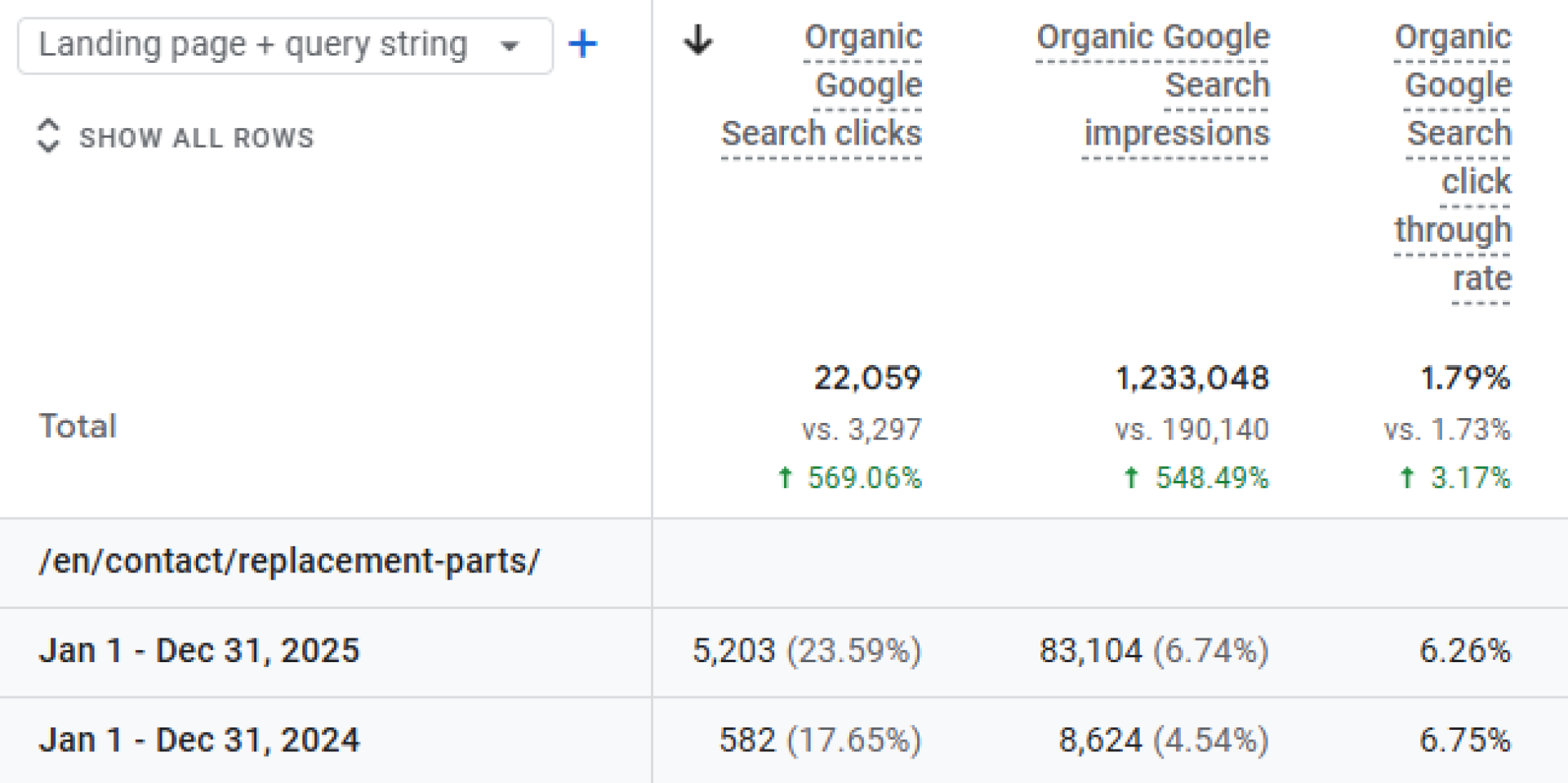
Task: Select the Jan 1 - Dec 31, 2025 row
Action: click(x=199, y=651)
